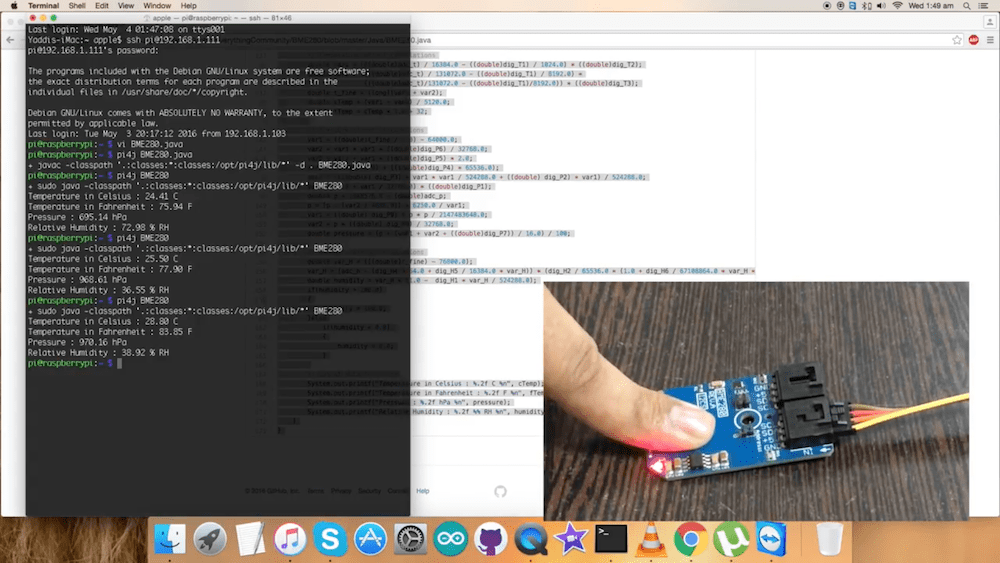Open the App Store dock icon

coord(371,539)
